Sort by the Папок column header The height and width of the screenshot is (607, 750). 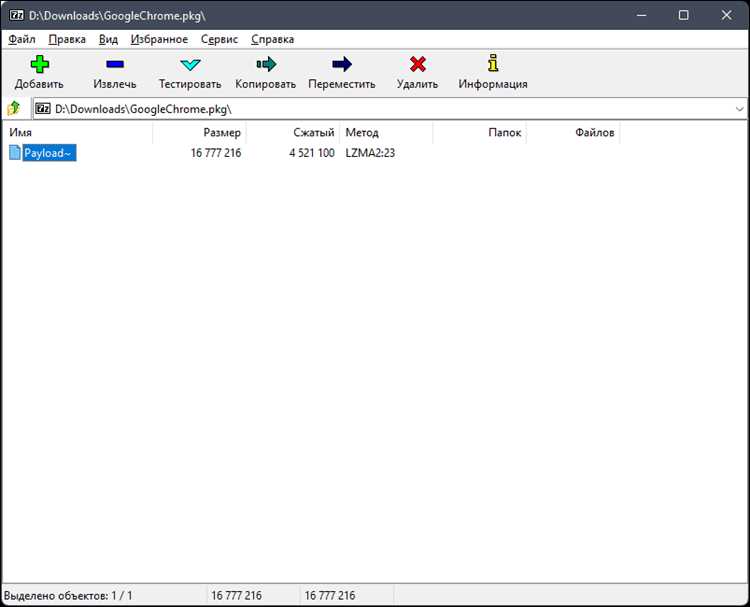[480, 132]
